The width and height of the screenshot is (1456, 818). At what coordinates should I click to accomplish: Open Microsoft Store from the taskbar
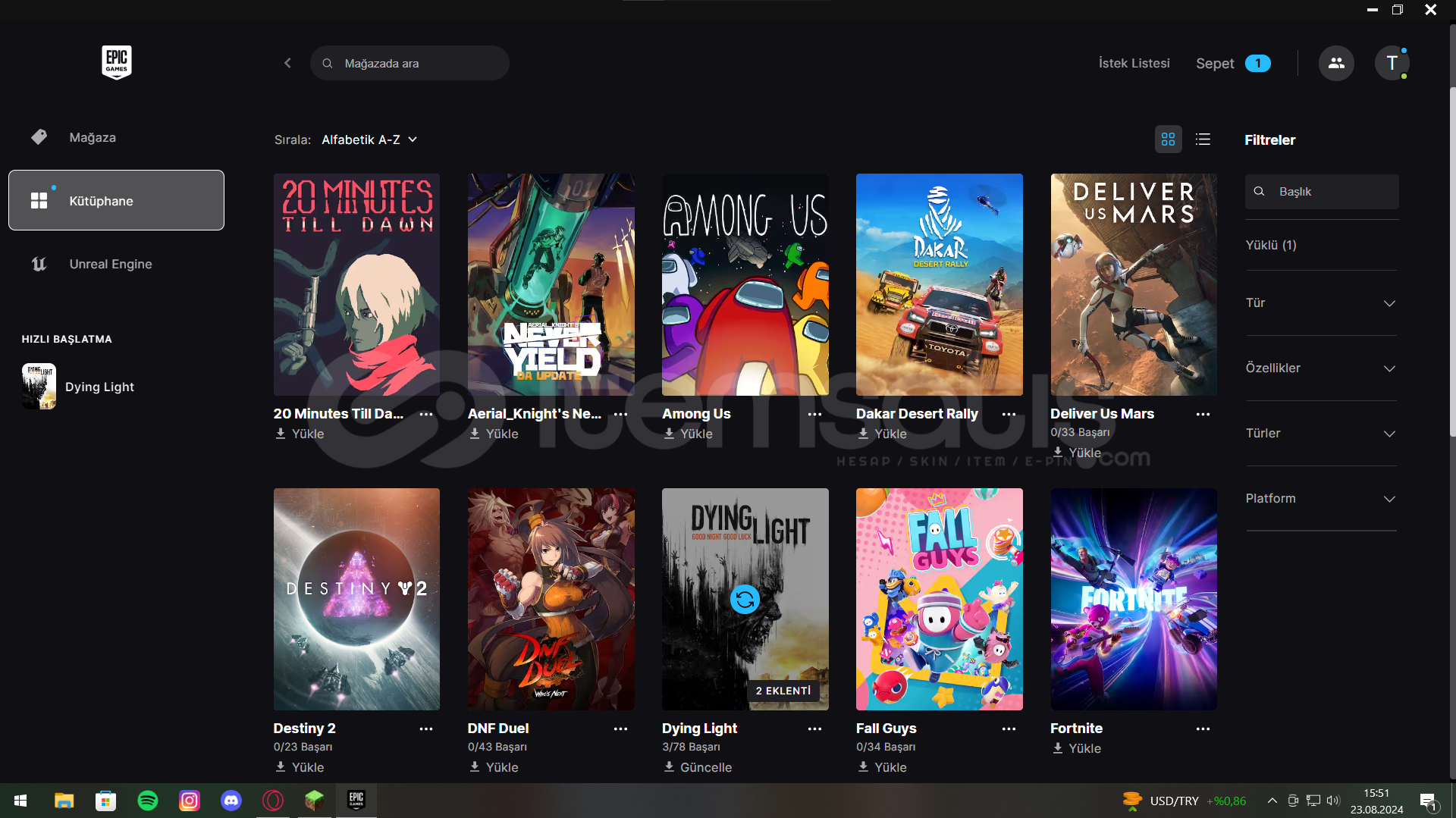[105, 801]
